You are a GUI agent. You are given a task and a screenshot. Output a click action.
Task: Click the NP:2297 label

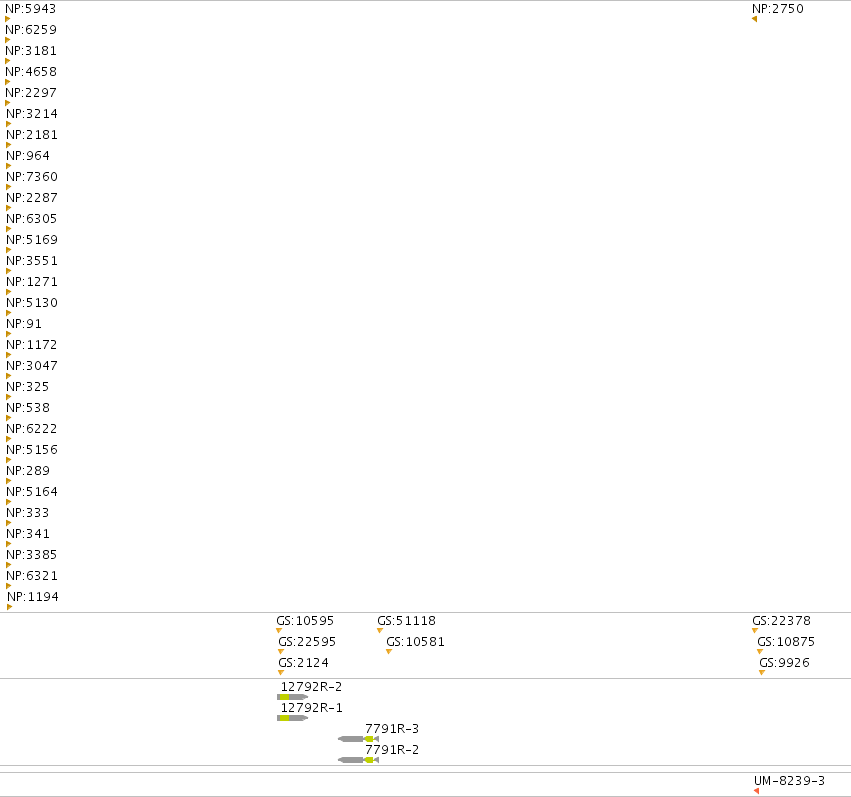[31, 93]
